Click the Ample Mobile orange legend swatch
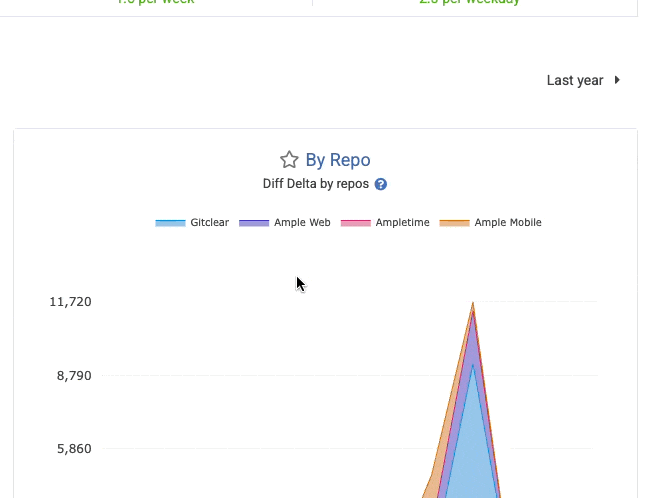Viewport: 654px width, 498px height. (x=455, y=223)
